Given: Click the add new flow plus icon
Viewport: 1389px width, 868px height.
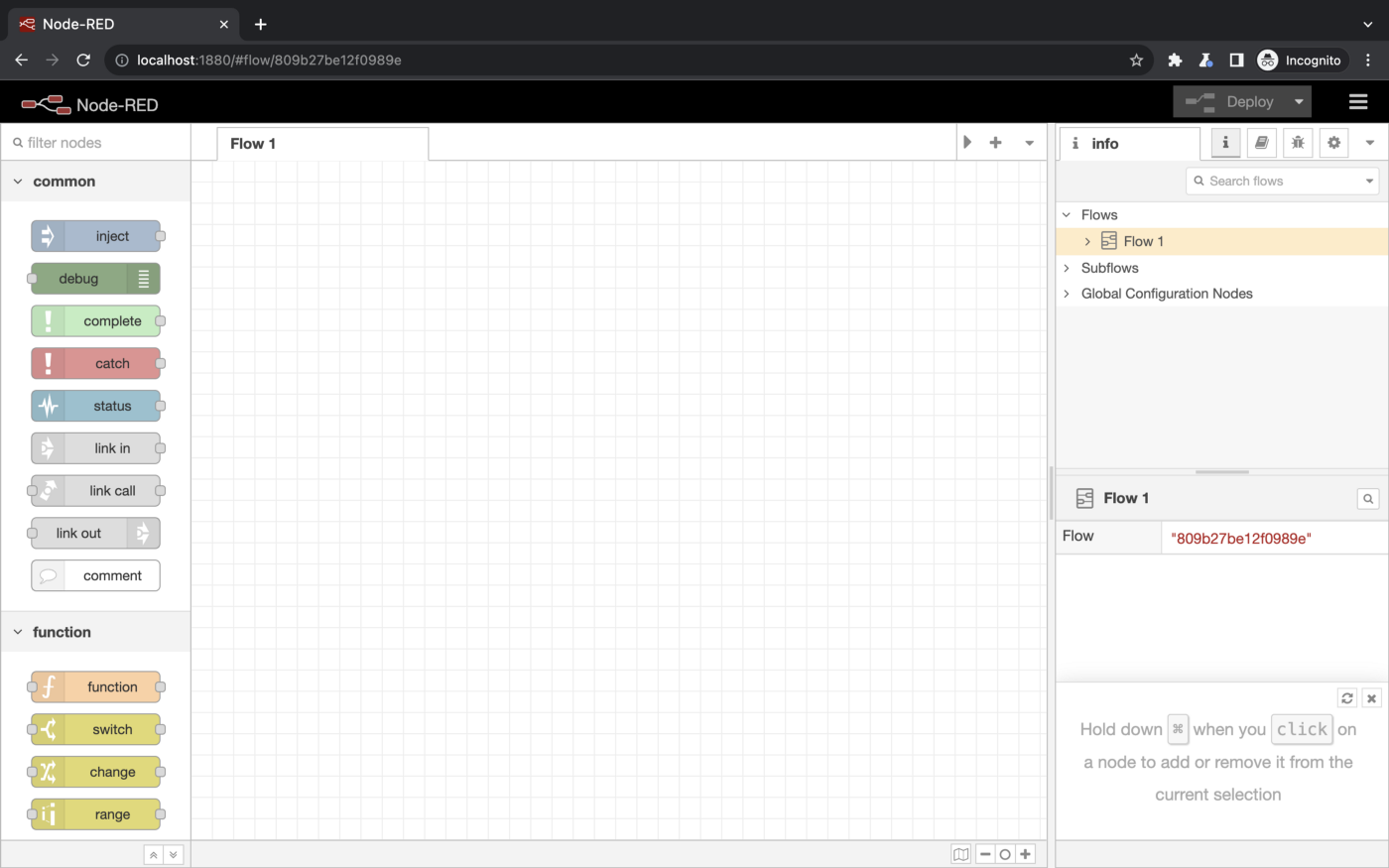Looking at the screenshot, I should (995, 143).
